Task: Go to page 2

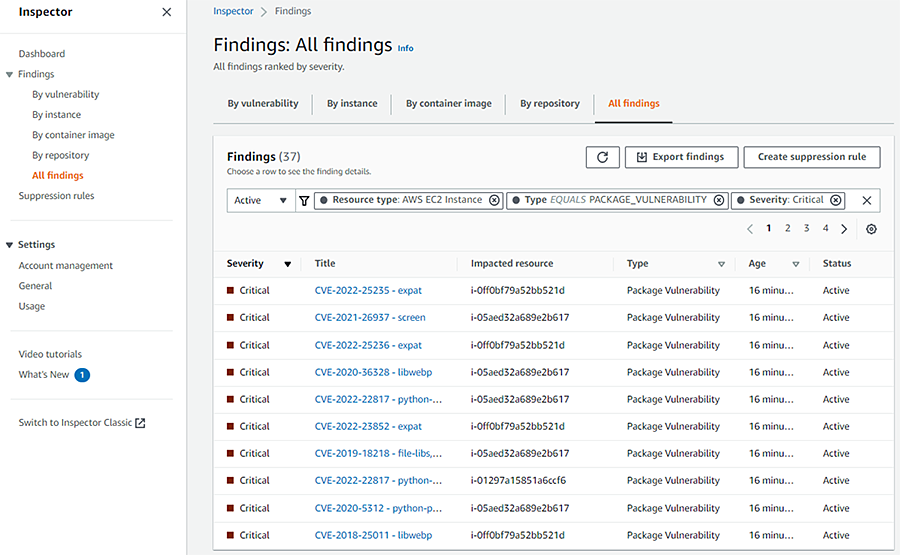Action: [788, 228]
